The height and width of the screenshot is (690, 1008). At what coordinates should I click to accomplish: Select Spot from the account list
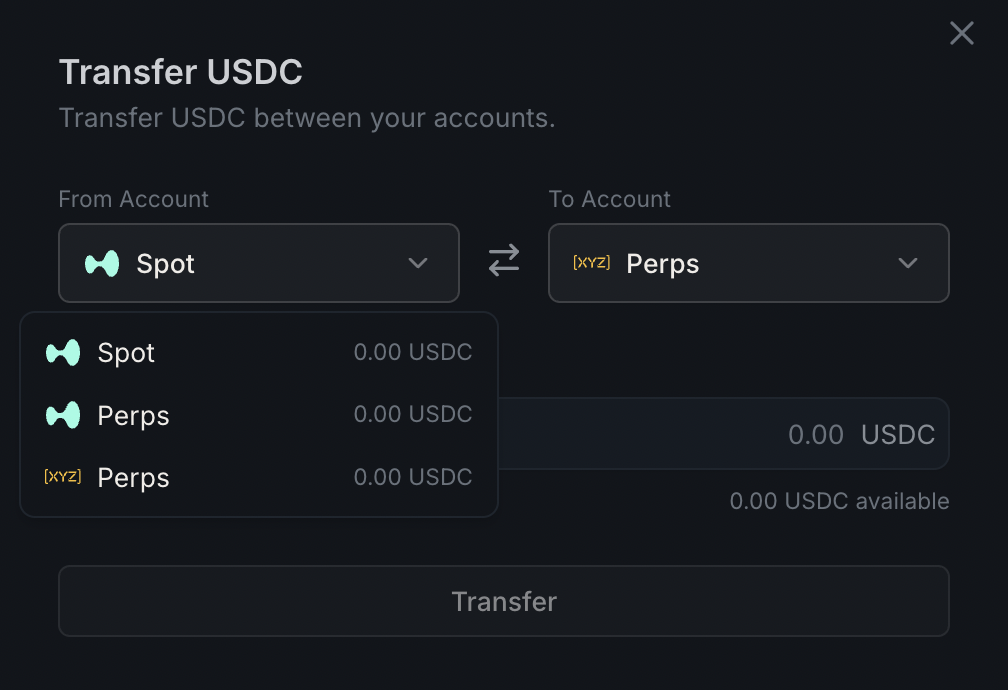point(126,353)
